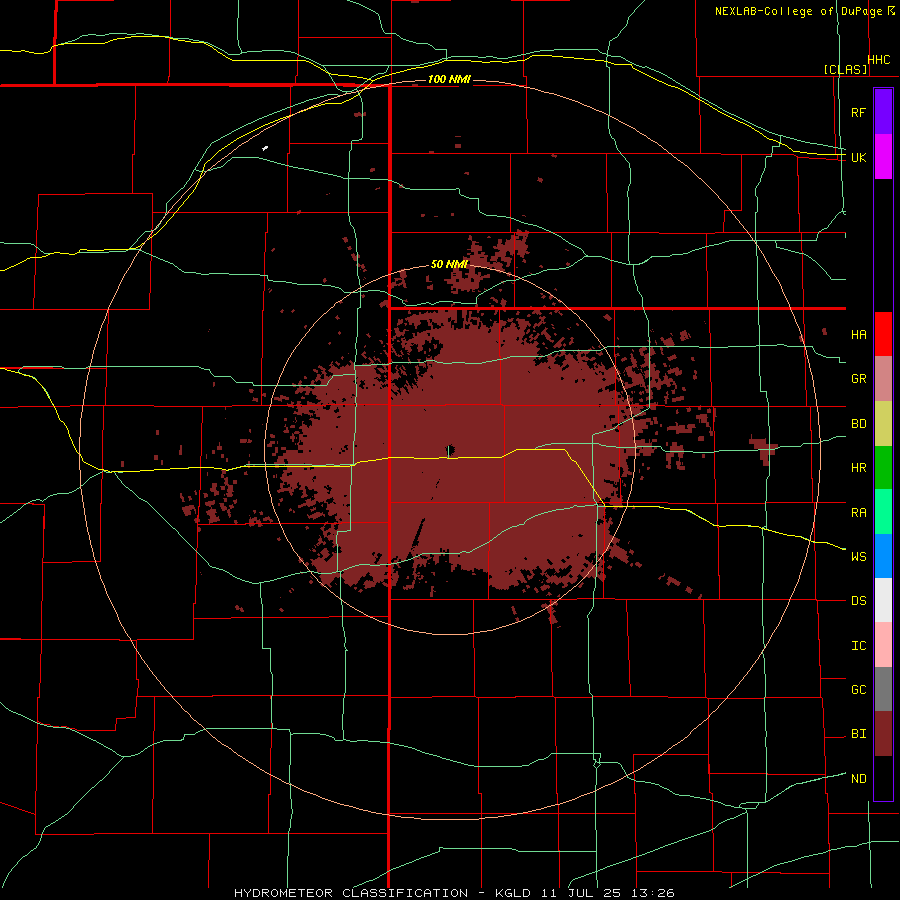Click the BD yellow legend swatch

(883, 423)
